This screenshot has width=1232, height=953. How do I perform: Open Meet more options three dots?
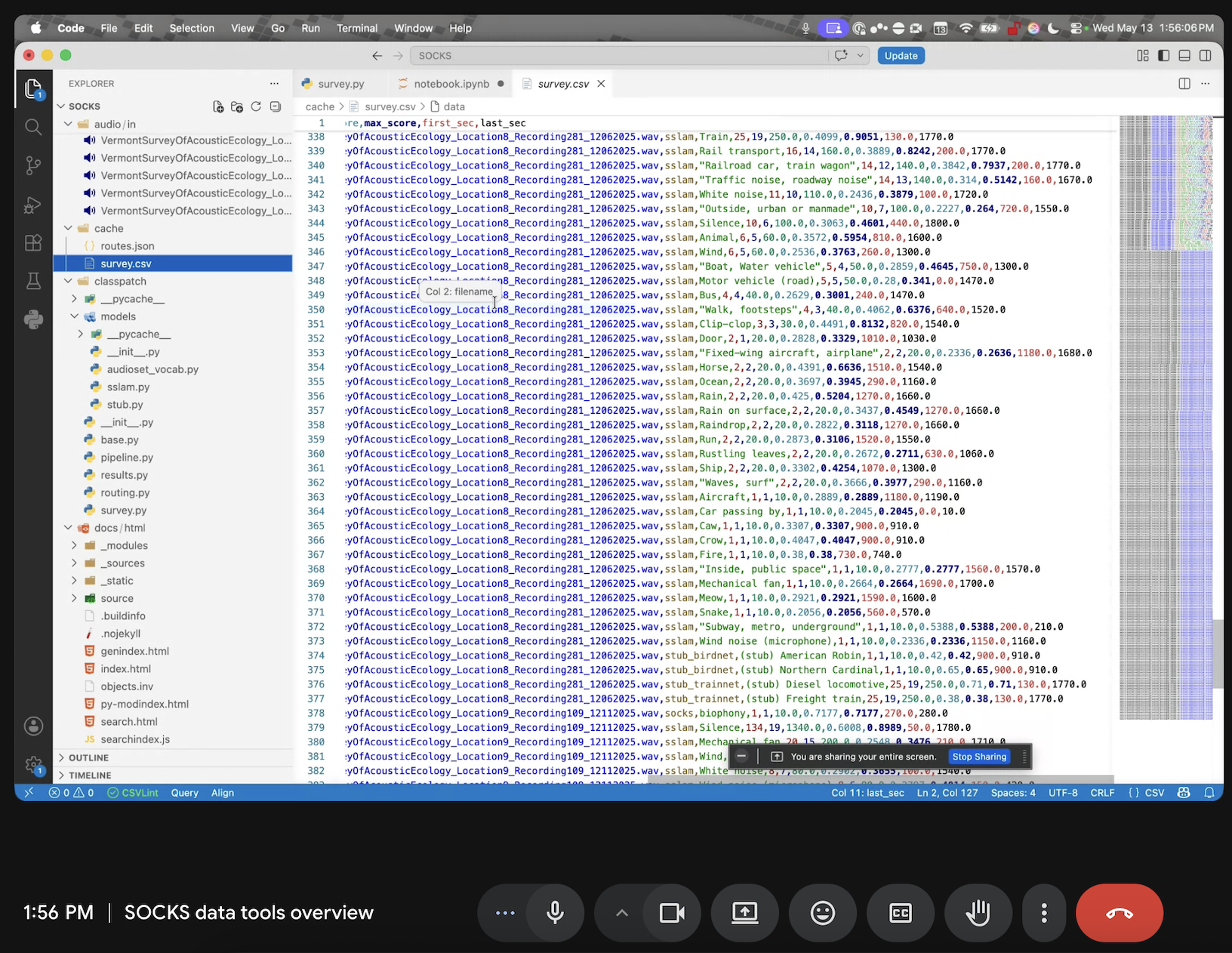point(1044,913)
